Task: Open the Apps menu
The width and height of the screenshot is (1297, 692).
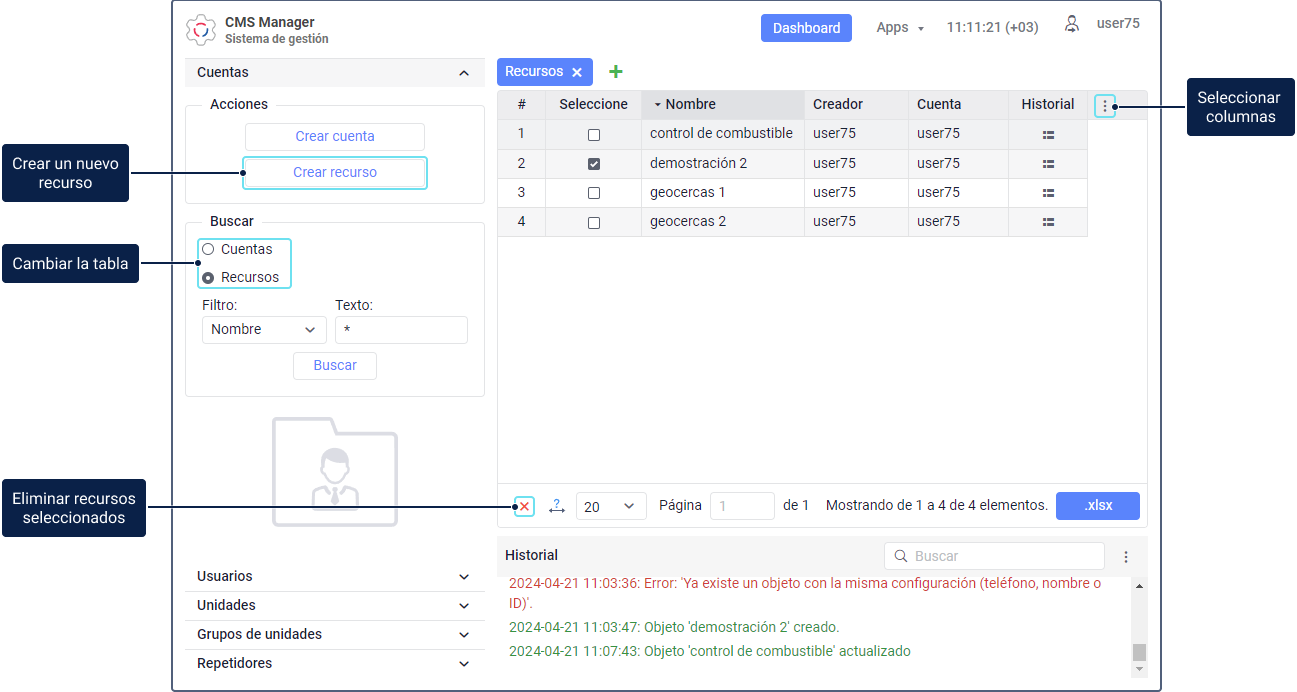Action: tap(899, 28)
